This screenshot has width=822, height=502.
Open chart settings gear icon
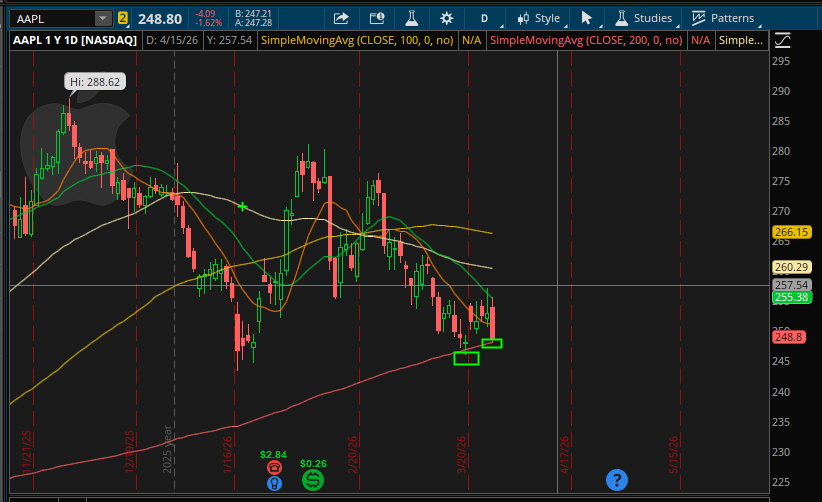pos(446,19)
